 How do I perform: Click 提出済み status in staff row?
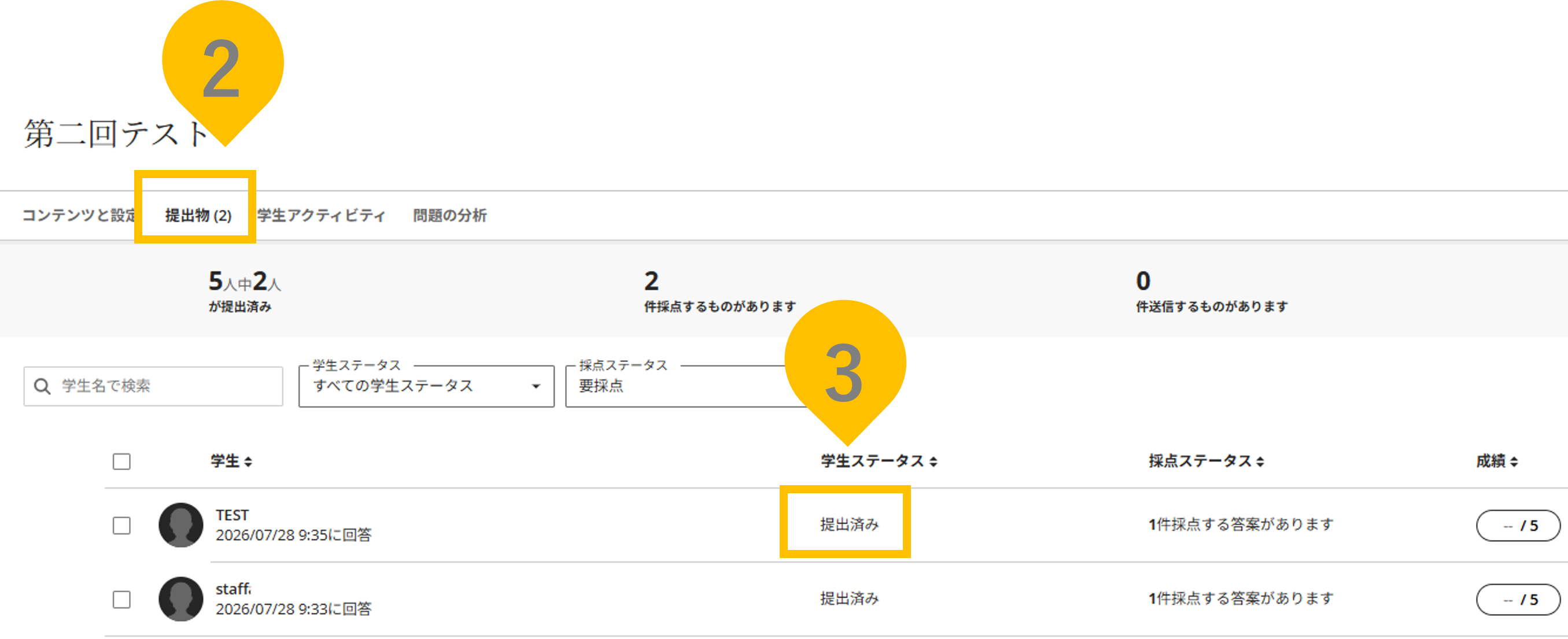point(849,598)
